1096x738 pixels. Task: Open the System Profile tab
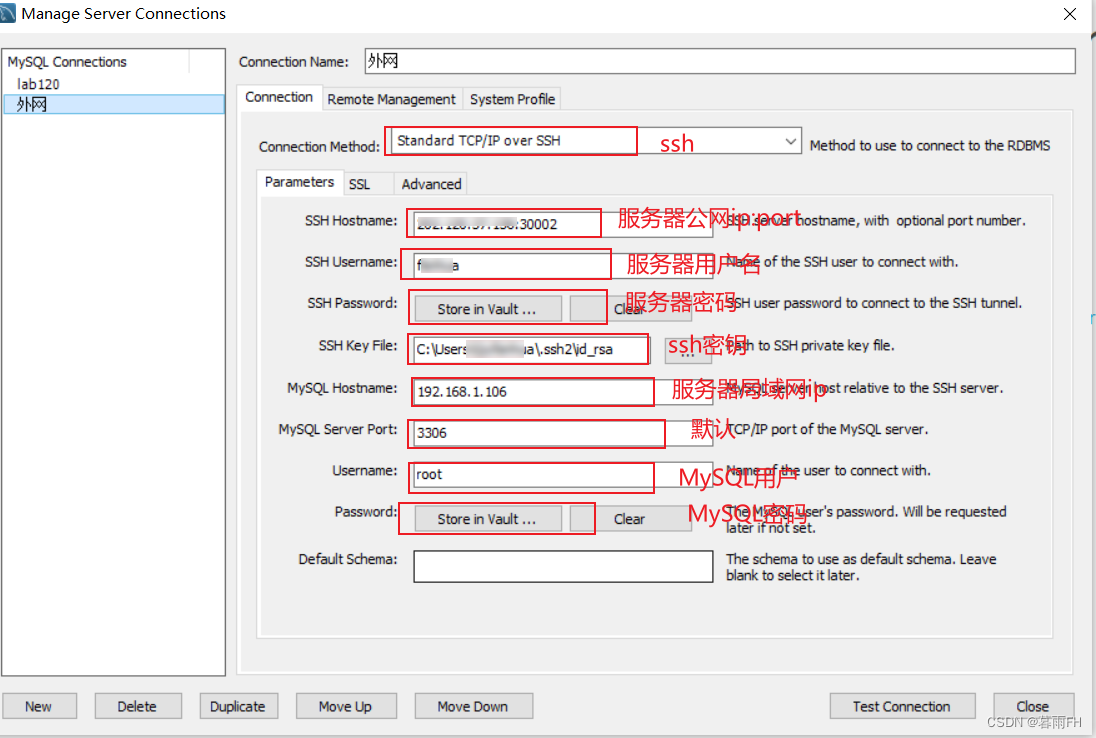512,99
